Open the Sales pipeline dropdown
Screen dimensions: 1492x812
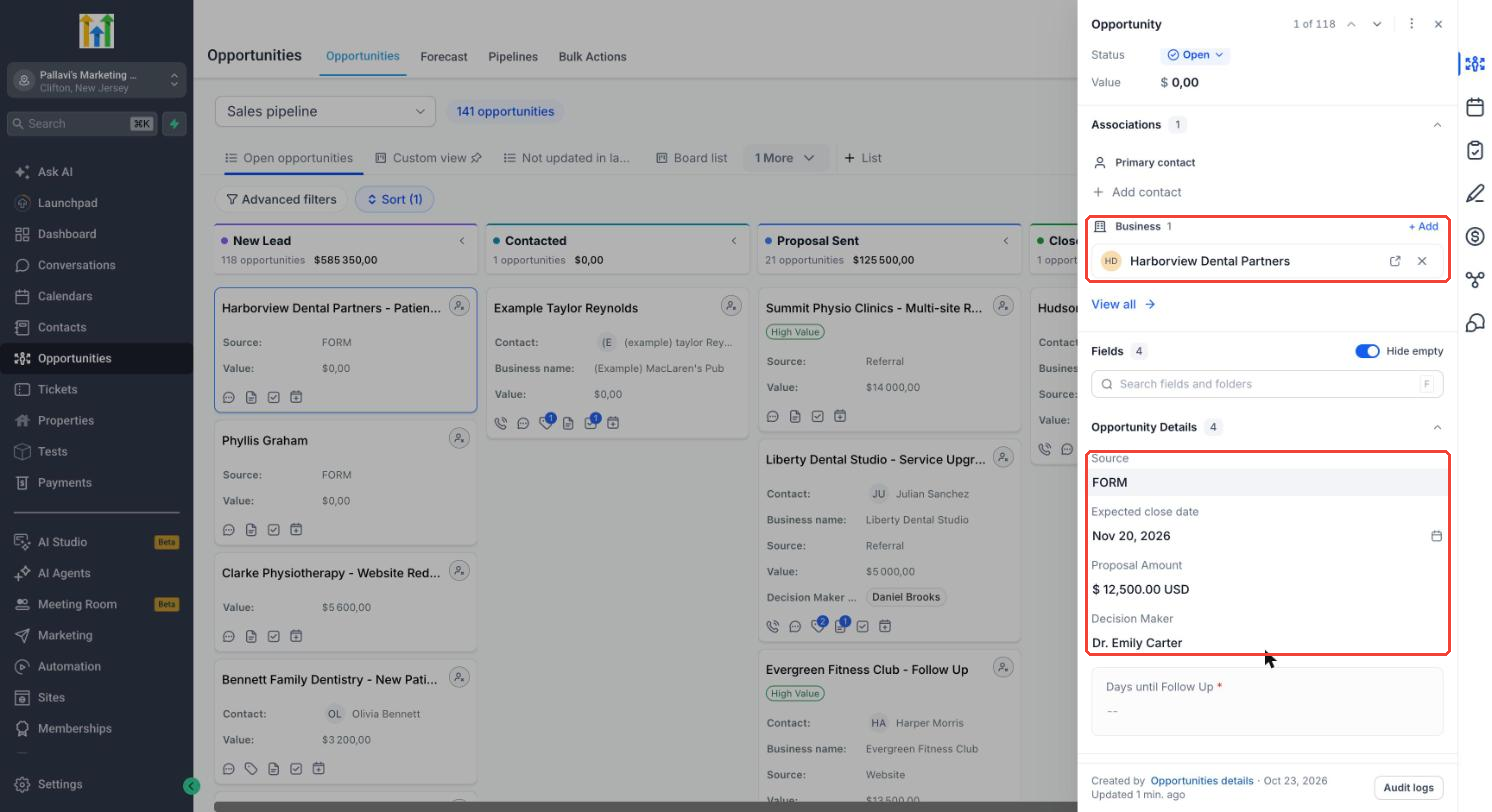pos(325,111)
